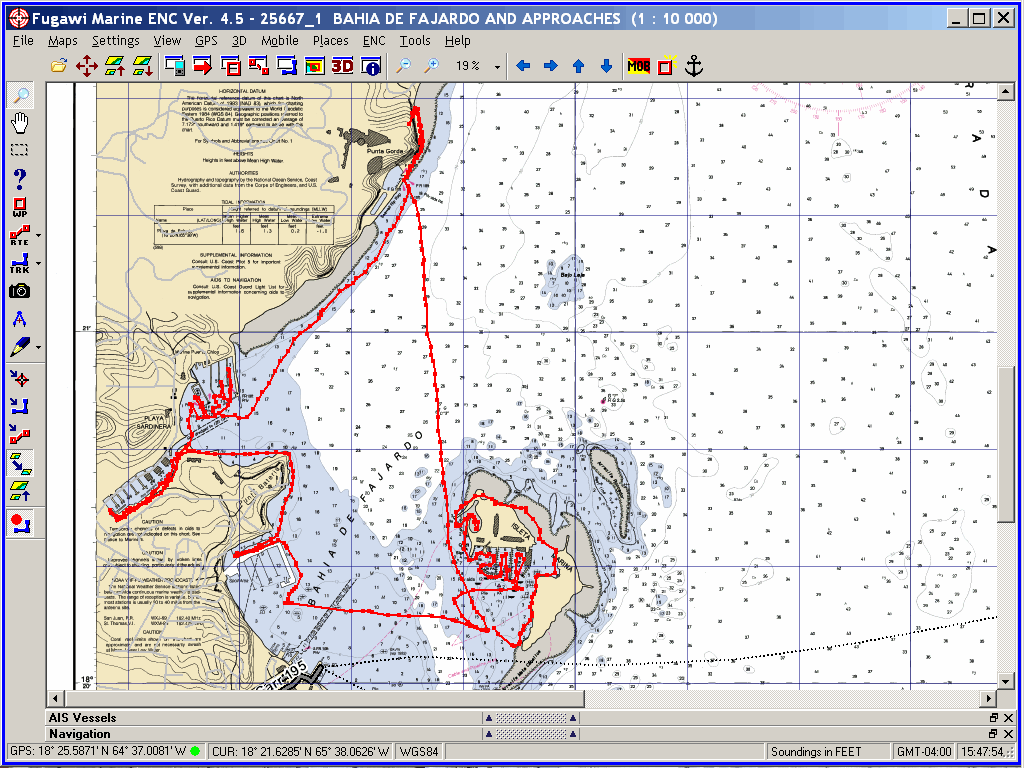This screenshot has width=1024, height=768.
Task: Click the chart layers up-arrow sidebar icon
Action: (20, 490)
